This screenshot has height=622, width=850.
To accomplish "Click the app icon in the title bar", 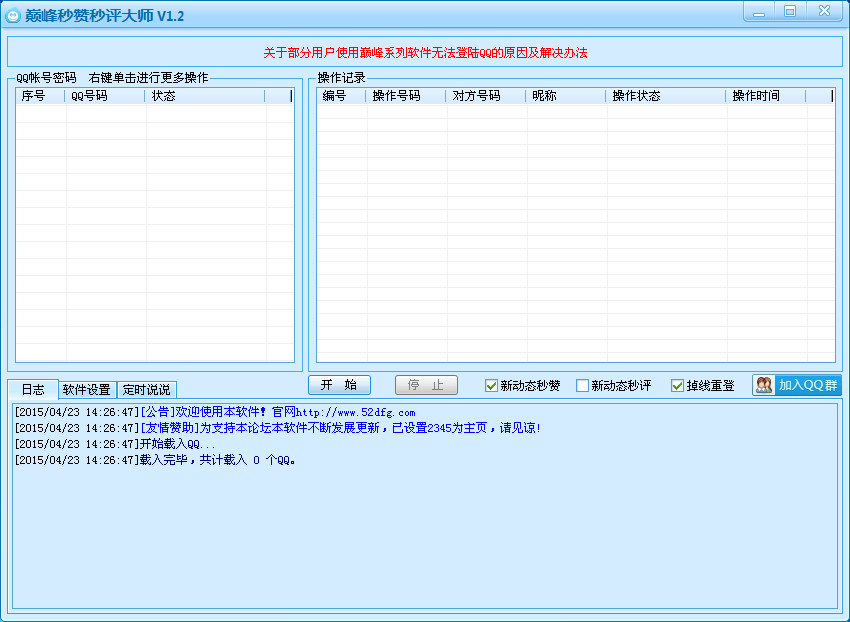I will (14, 15).
